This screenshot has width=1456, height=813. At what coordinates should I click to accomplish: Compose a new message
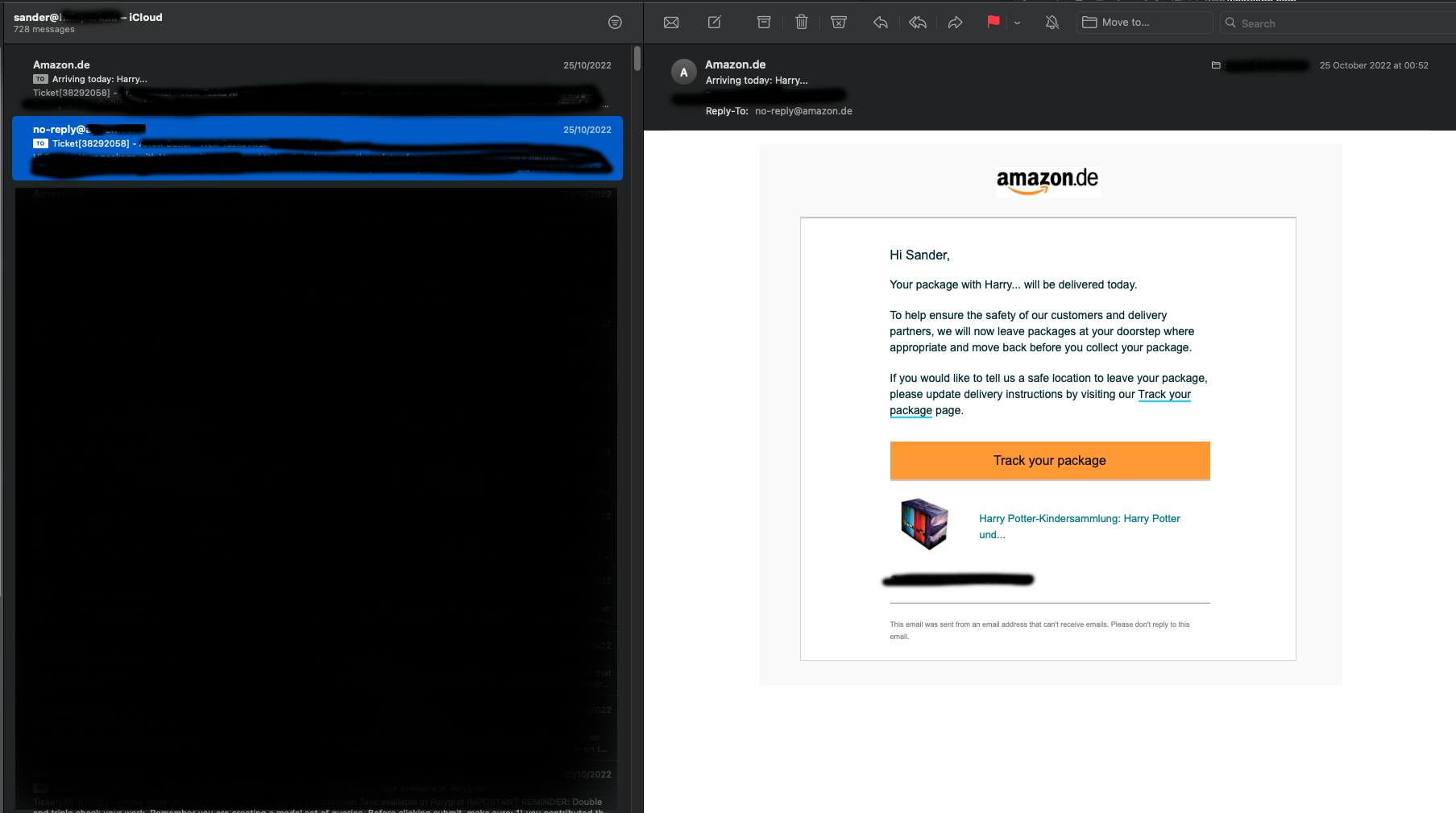pos(715,23)
